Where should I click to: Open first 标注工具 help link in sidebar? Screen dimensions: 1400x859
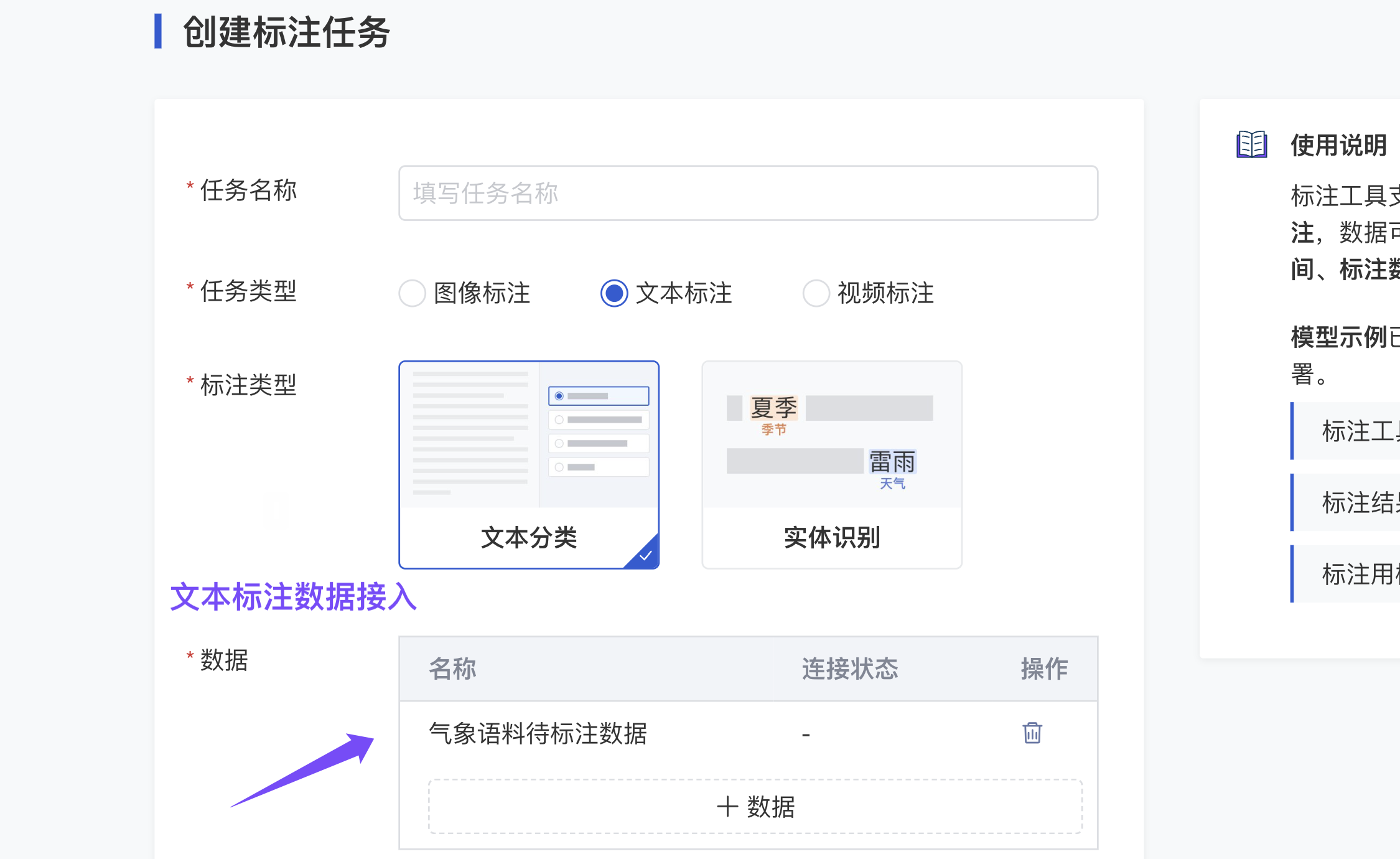(1360, 431)
